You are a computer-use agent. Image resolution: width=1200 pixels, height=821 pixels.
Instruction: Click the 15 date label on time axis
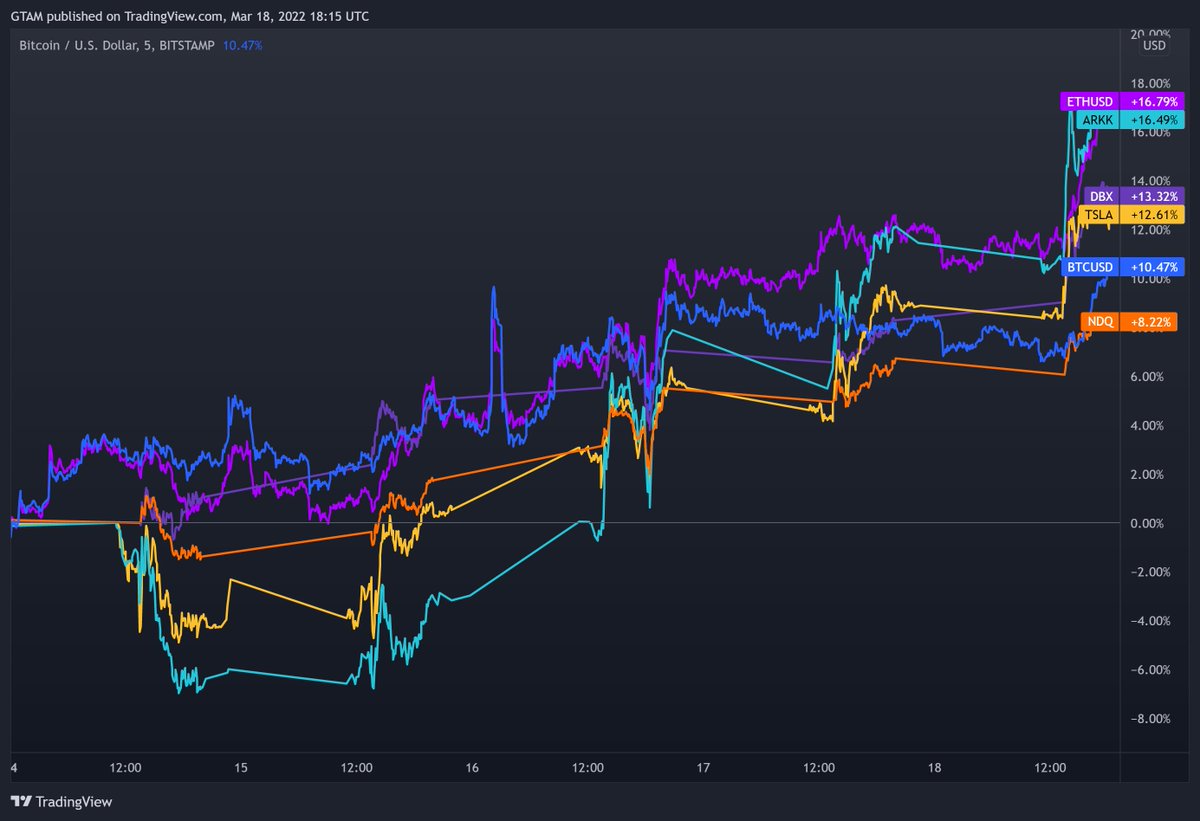(241, 768)
